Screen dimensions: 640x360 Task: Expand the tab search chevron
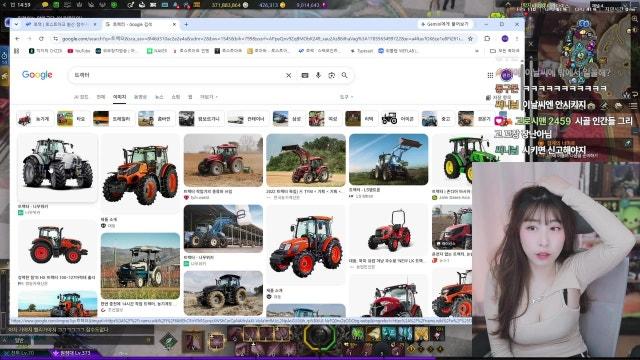[16, 24]
